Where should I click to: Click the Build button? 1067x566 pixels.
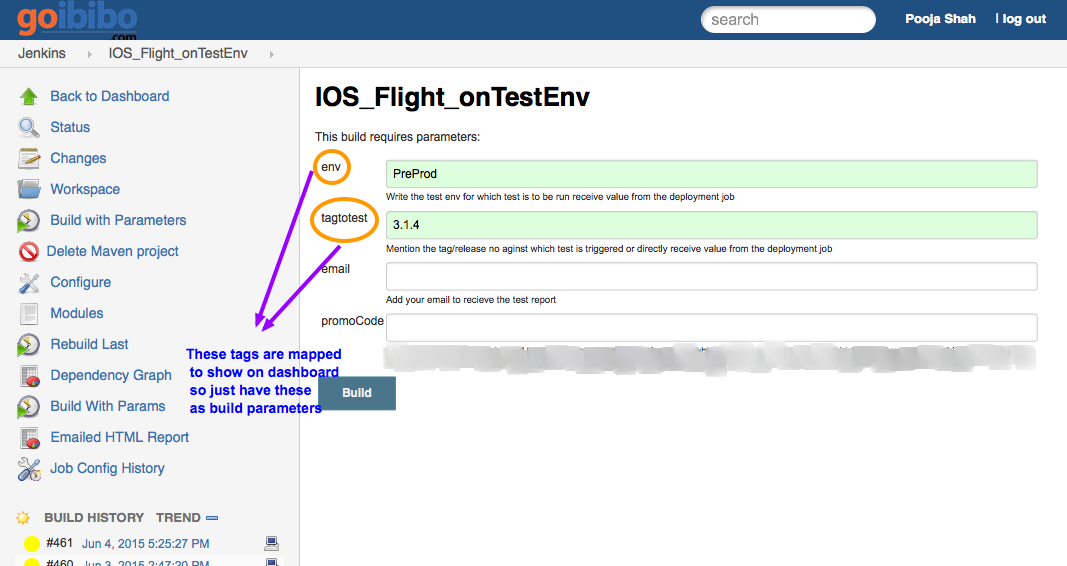pyautogui.click(x=357, y=393)
